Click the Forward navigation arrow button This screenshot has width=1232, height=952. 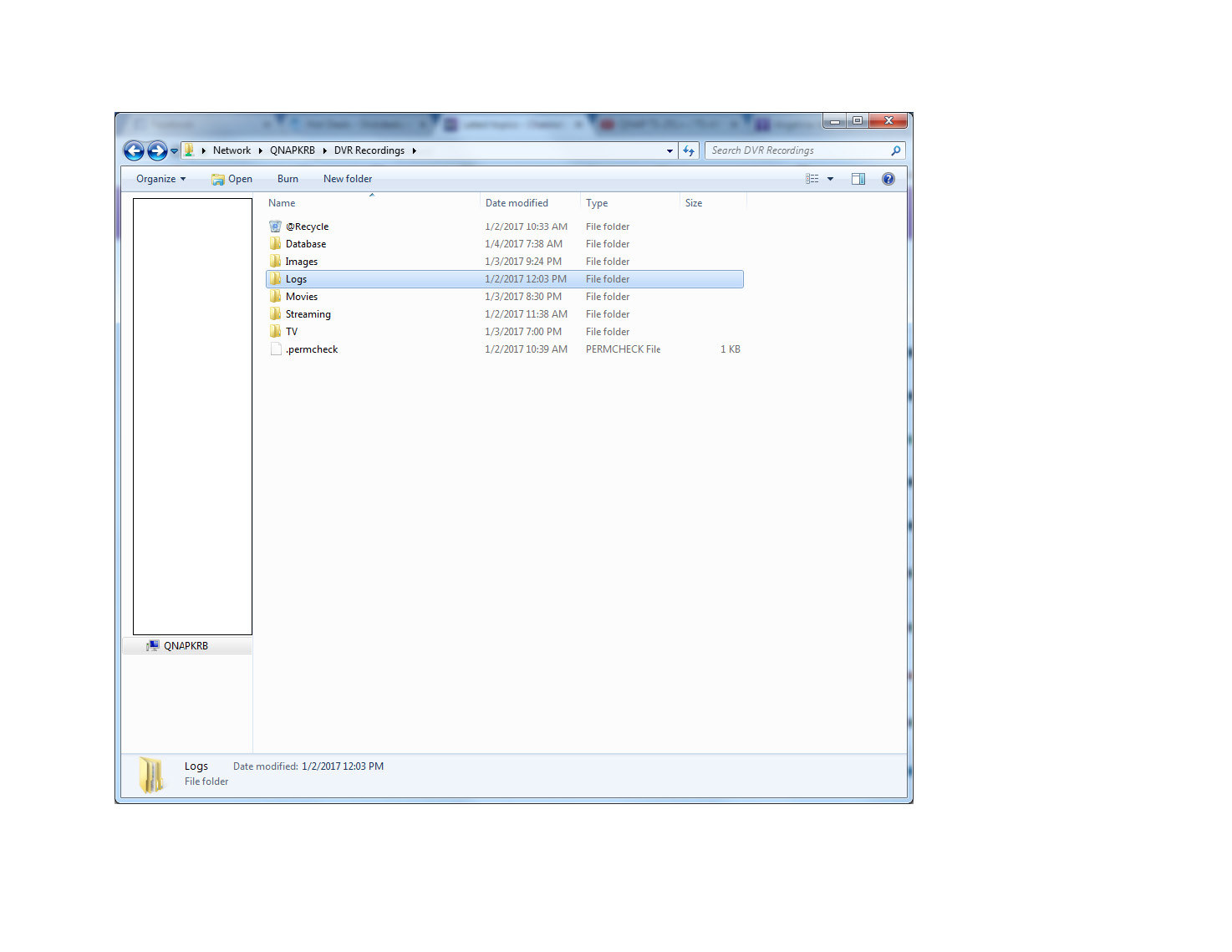click(x=157, y=150)
